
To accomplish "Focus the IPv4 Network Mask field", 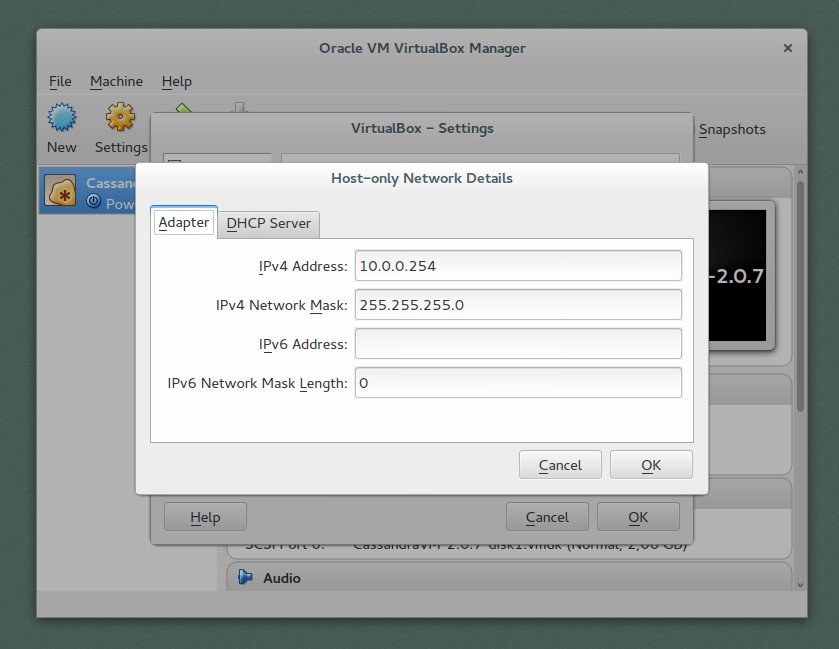I will 517,305.
